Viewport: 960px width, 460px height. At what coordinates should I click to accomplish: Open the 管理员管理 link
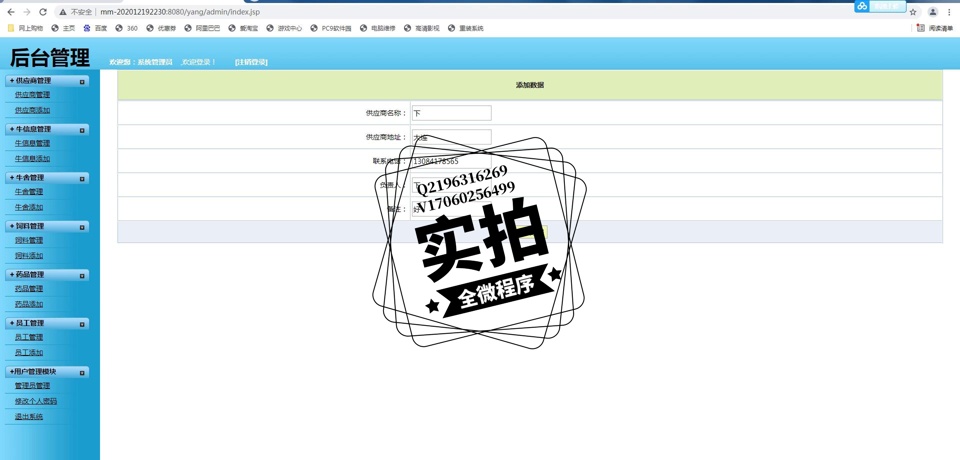coord(32,386)
